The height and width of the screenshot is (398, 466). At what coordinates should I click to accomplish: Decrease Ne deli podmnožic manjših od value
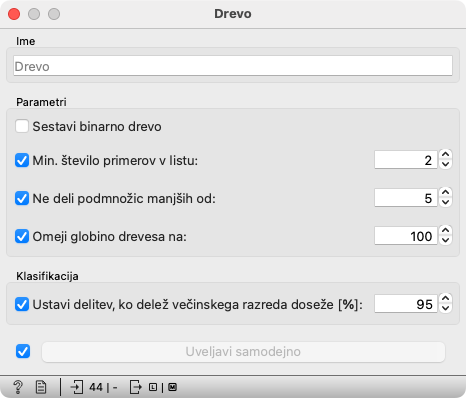point(445,202)
